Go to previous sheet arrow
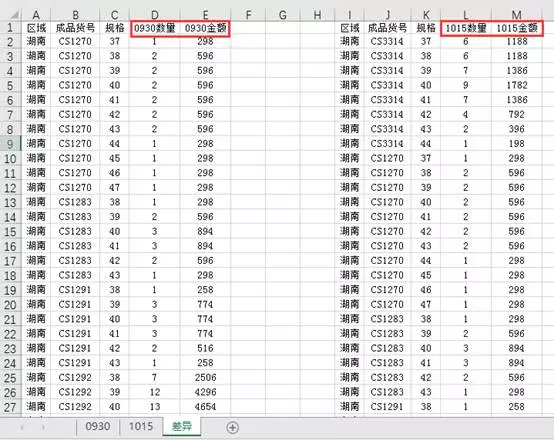This screenshot has width=554, height=440. coord(22,428)
